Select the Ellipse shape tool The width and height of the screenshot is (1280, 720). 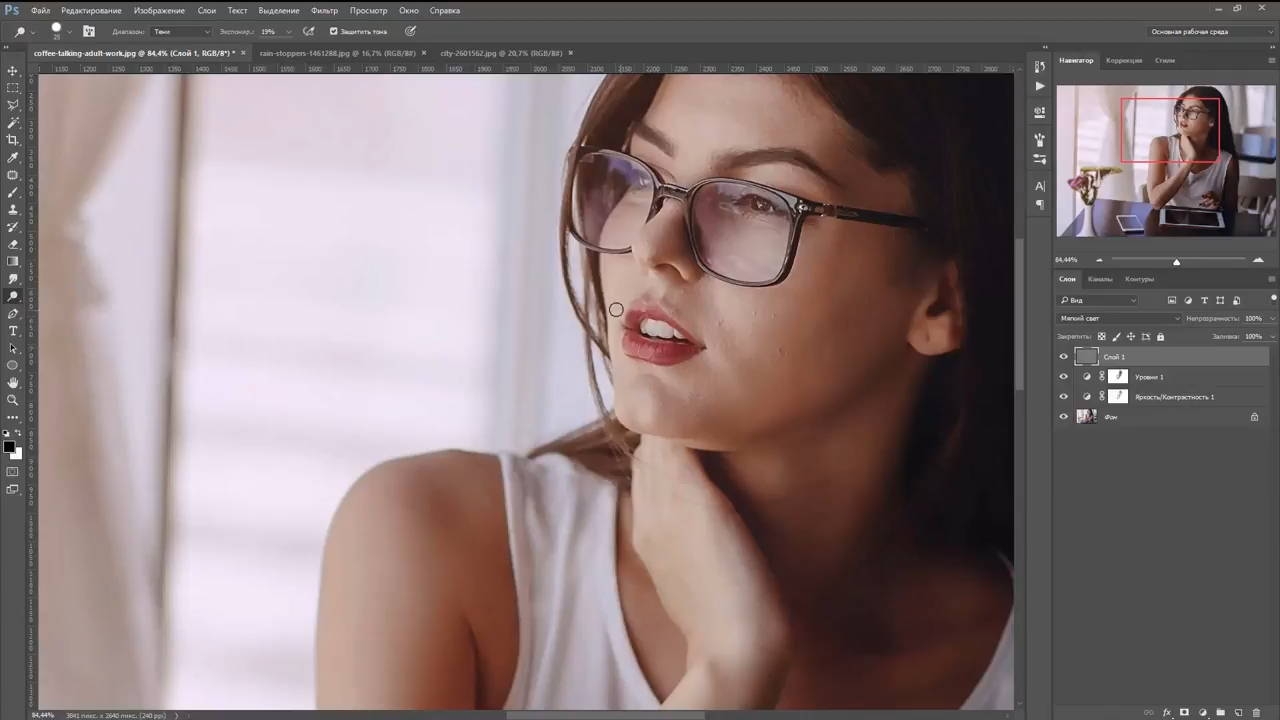(13, 365)
